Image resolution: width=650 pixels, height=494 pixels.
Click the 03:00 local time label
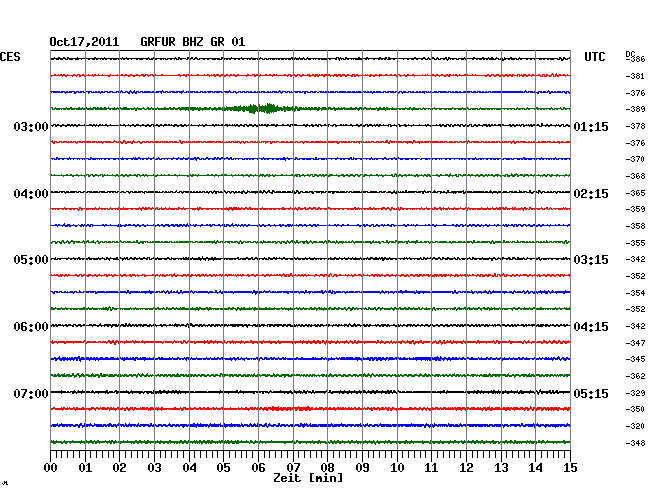[x=31, y=126]
